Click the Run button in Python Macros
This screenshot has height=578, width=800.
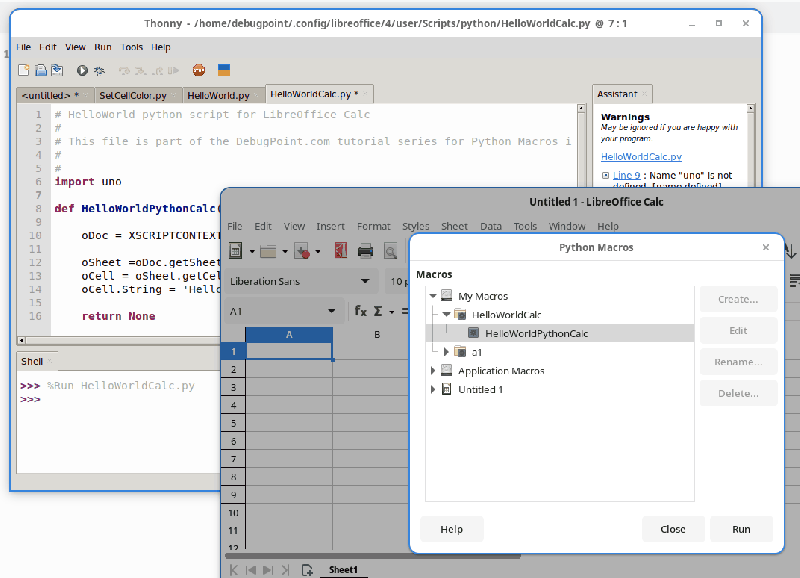coord(741,529)
